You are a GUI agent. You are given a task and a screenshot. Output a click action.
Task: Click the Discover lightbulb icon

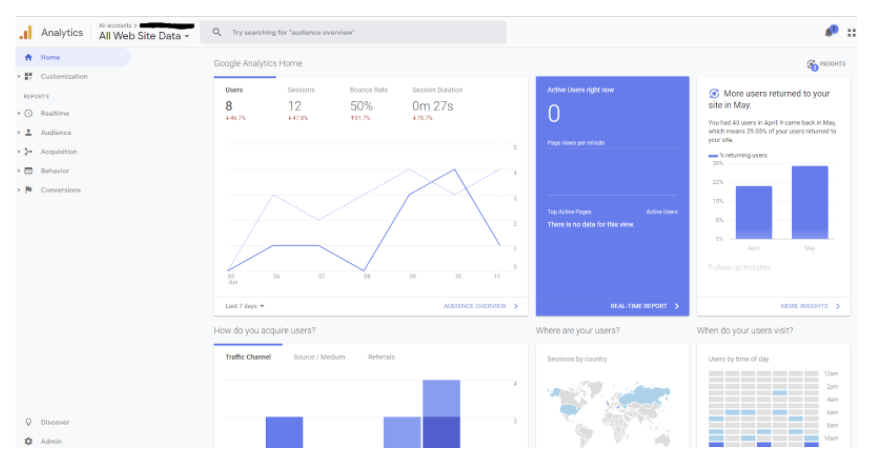[x=29, y=422]
